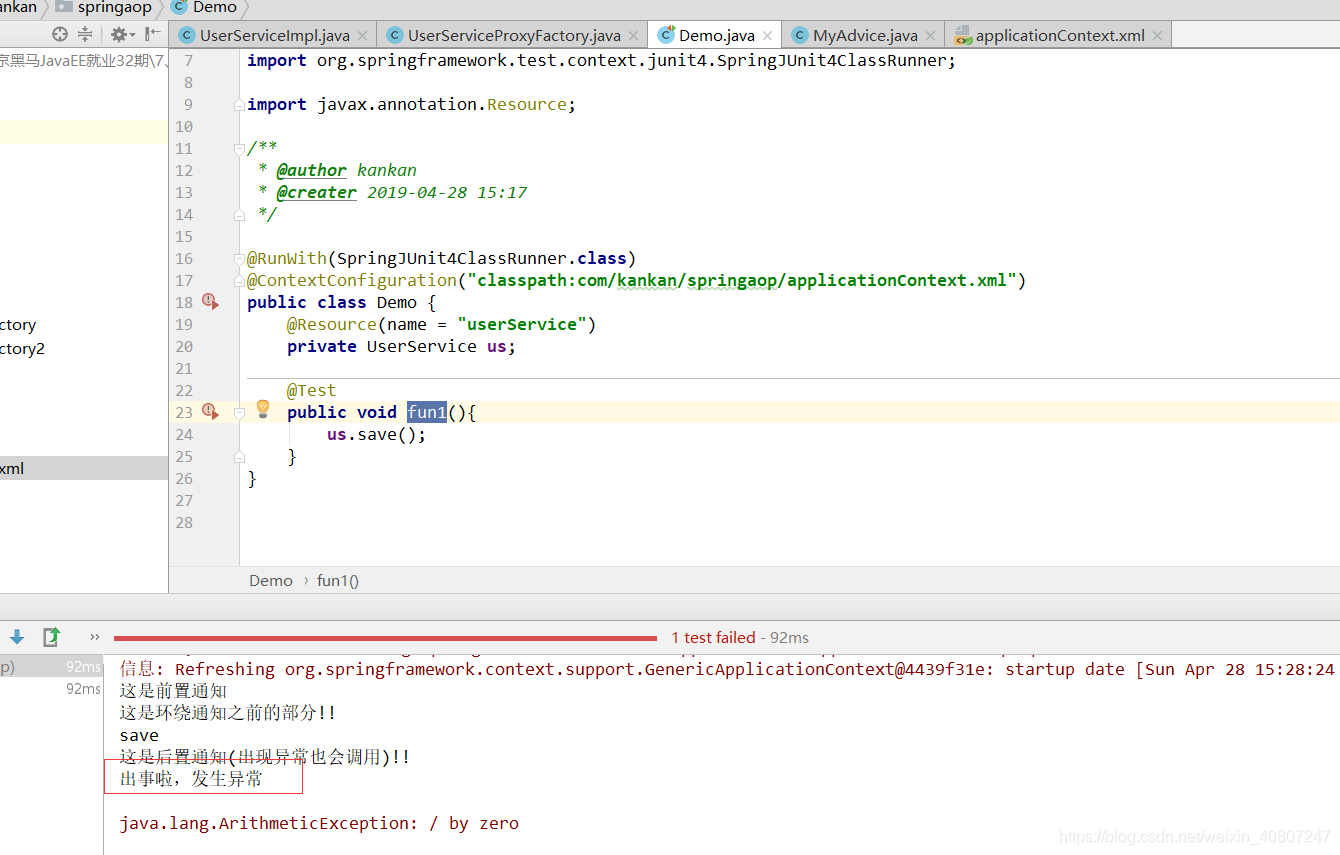The image size is (1340, 855).
Task: Click the '1 test failed - 92ms' status text
Action: 740,637
